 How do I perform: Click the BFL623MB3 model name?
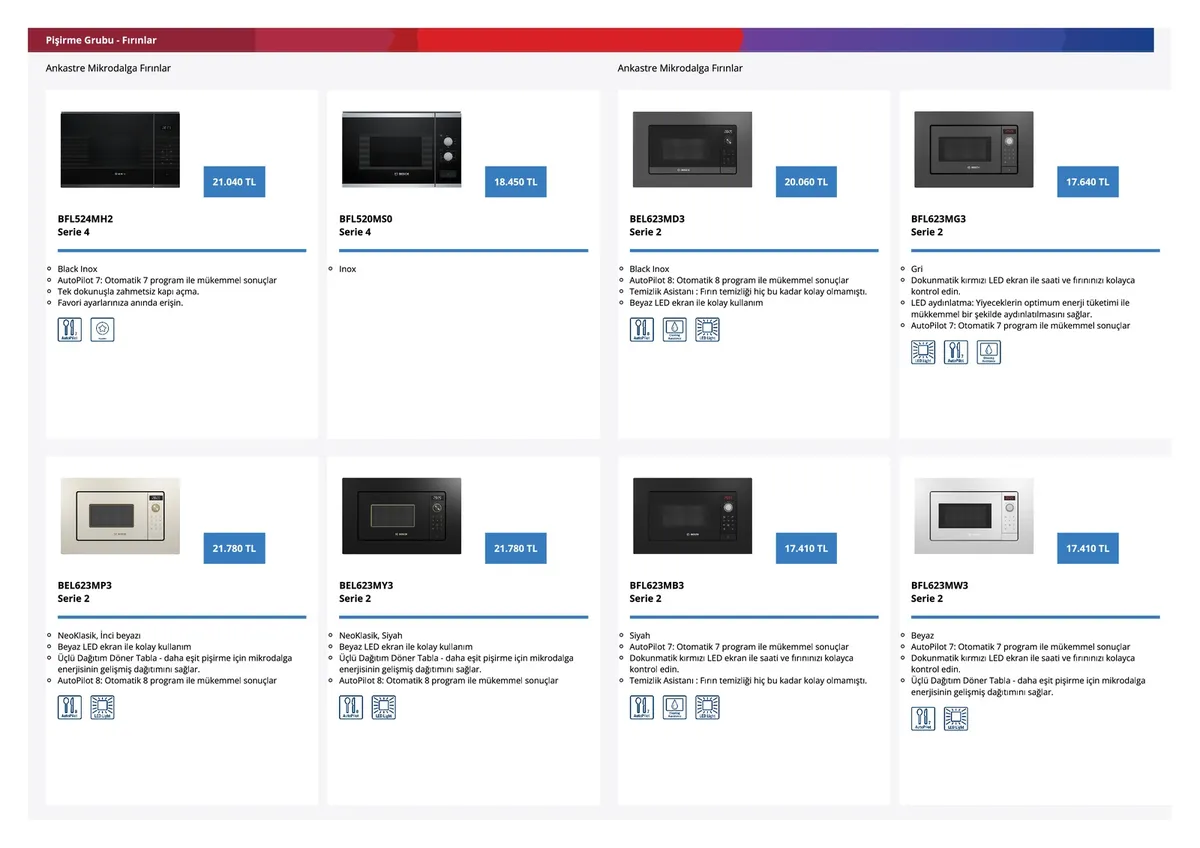pos(657,585)
